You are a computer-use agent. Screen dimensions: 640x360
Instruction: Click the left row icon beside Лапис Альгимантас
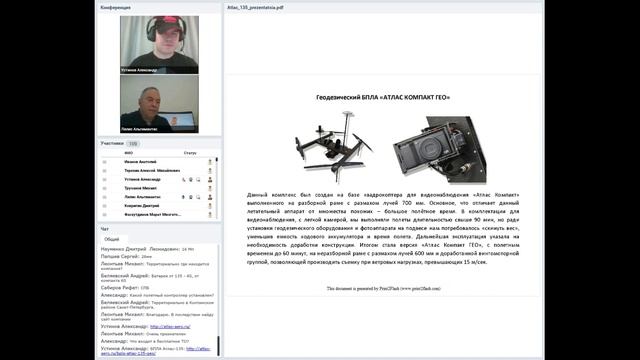104,197
